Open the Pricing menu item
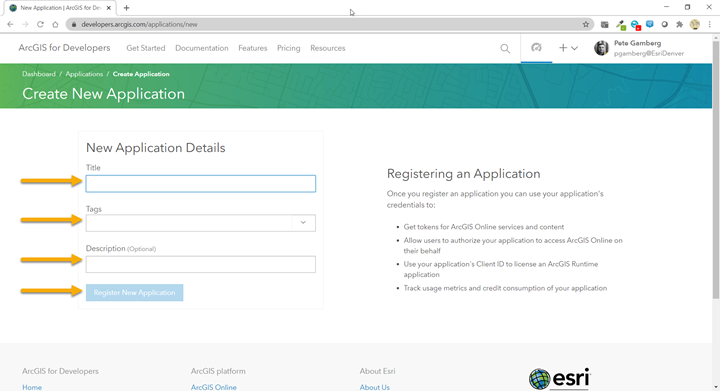The image size is (720, 391). pos(288,48)
